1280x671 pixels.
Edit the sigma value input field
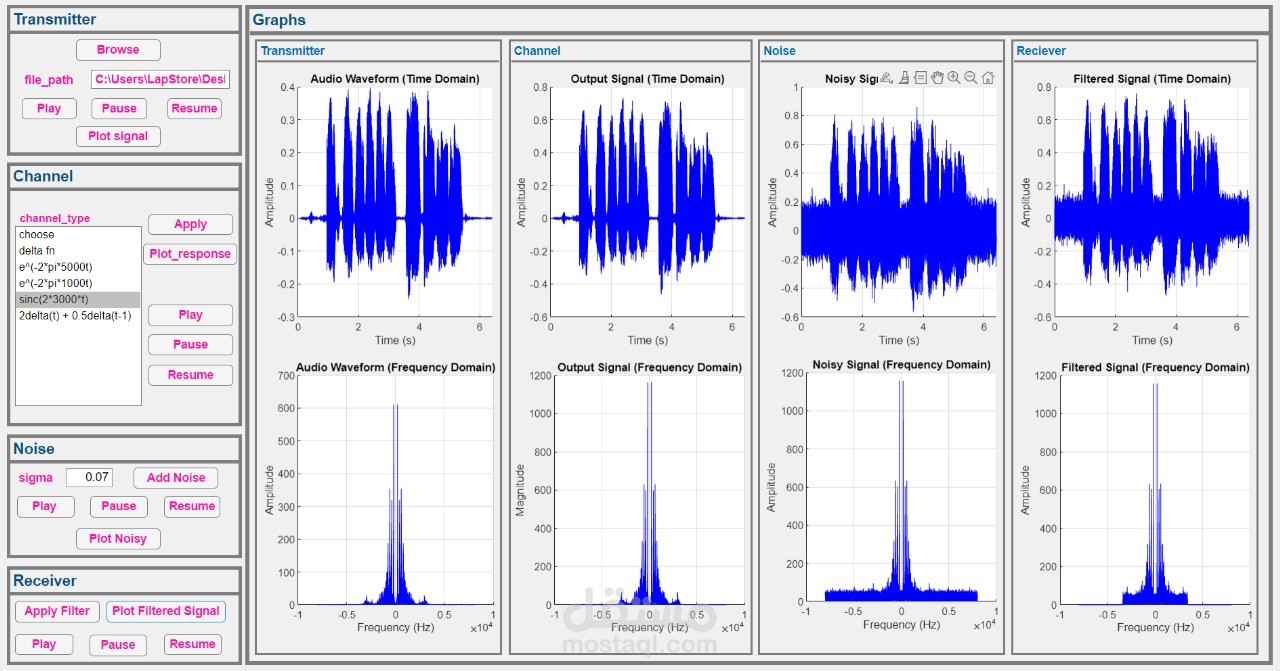(x=90, y=477)
